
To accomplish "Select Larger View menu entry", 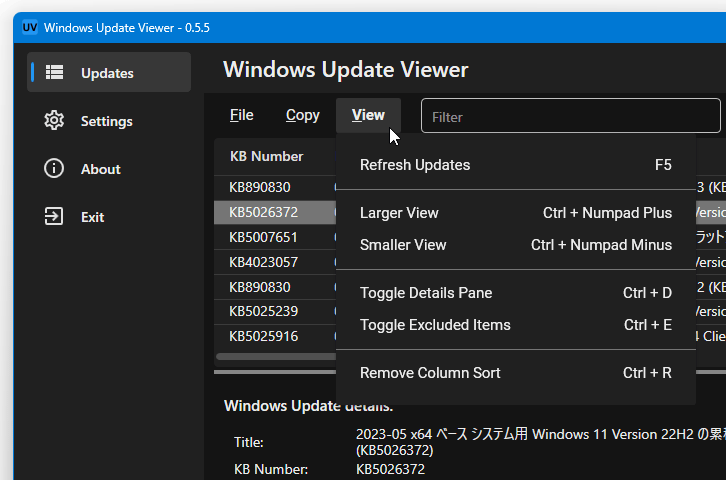I will [516, 213].
